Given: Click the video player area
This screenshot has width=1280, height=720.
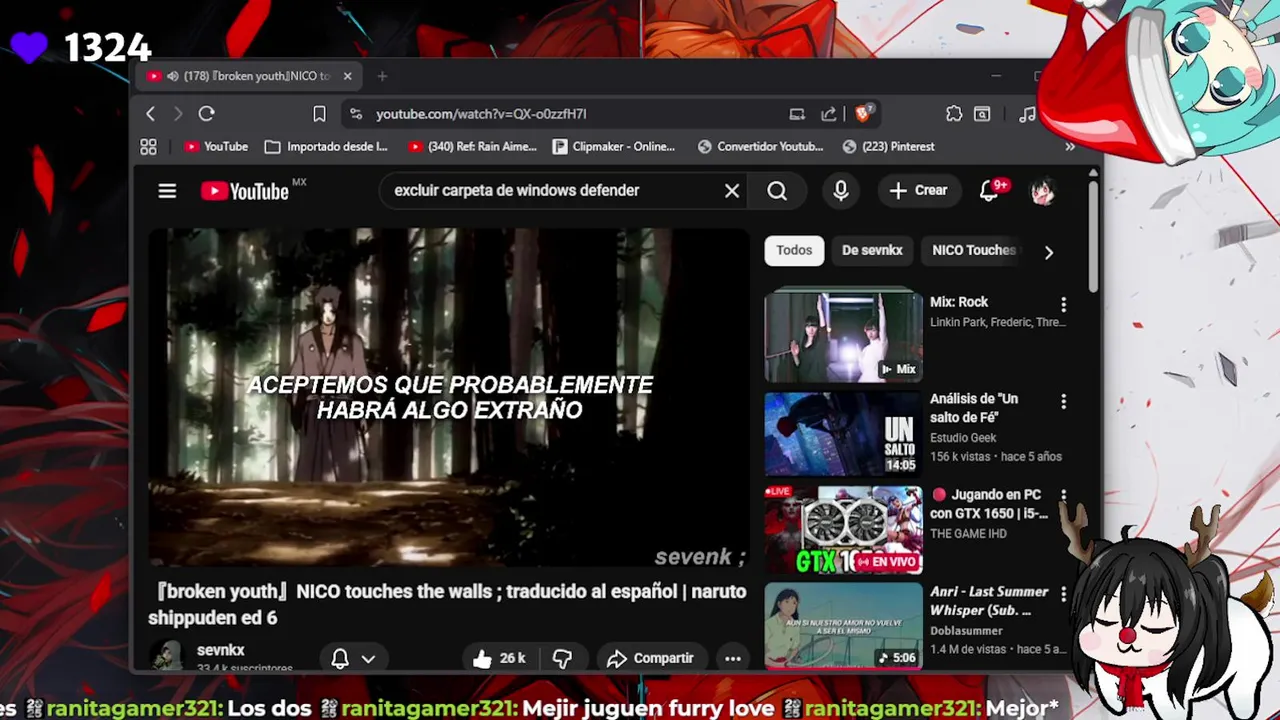Looking at the screenshot, I should click(448, 398).
